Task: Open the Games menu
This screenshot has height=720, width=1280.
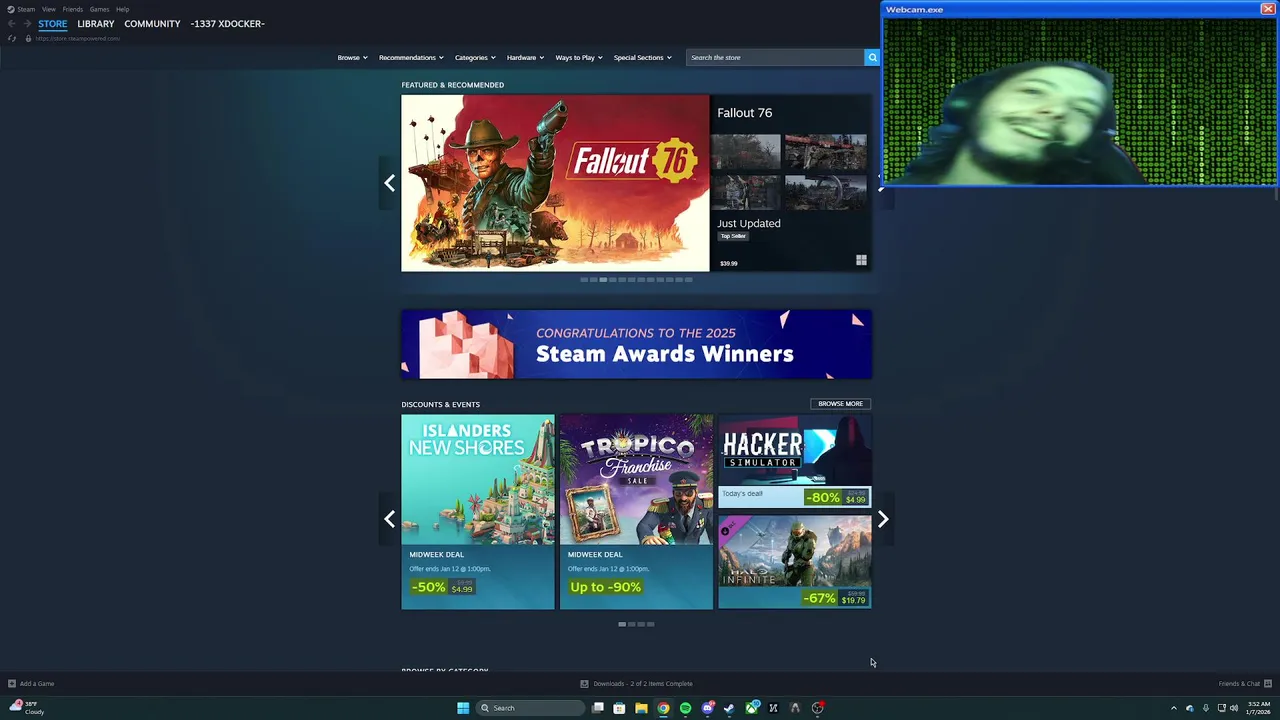Action: click(x=99, y=9)
